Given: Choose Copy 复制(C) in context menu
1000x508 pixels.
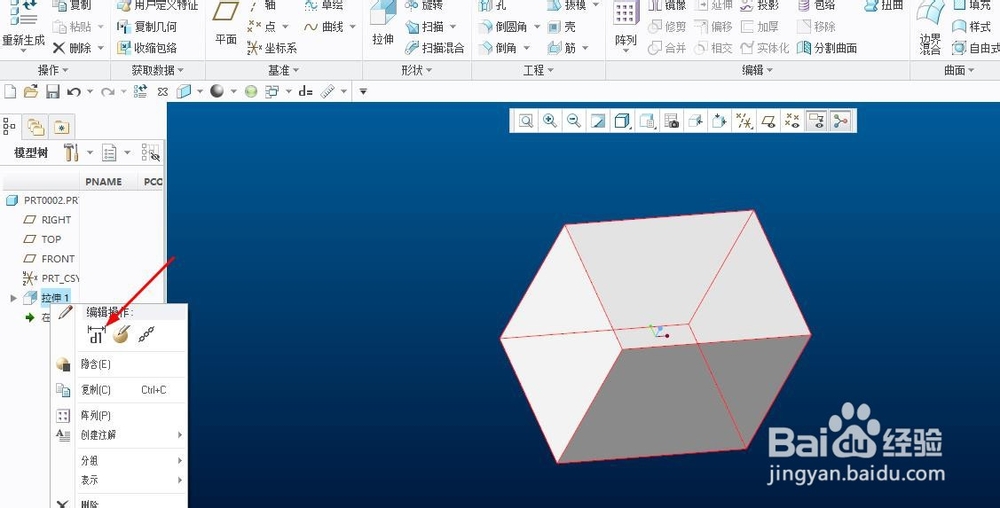Looking at the screenshot, I should (x=120, y=389).
